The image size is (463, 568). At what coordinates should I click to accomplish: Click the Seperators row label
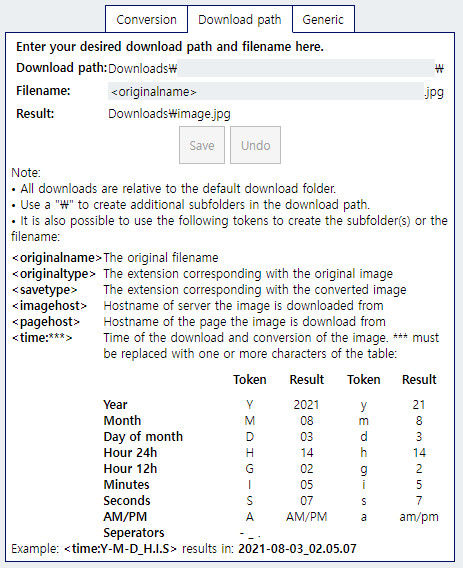pyautogui.click(x=134, y=532)
